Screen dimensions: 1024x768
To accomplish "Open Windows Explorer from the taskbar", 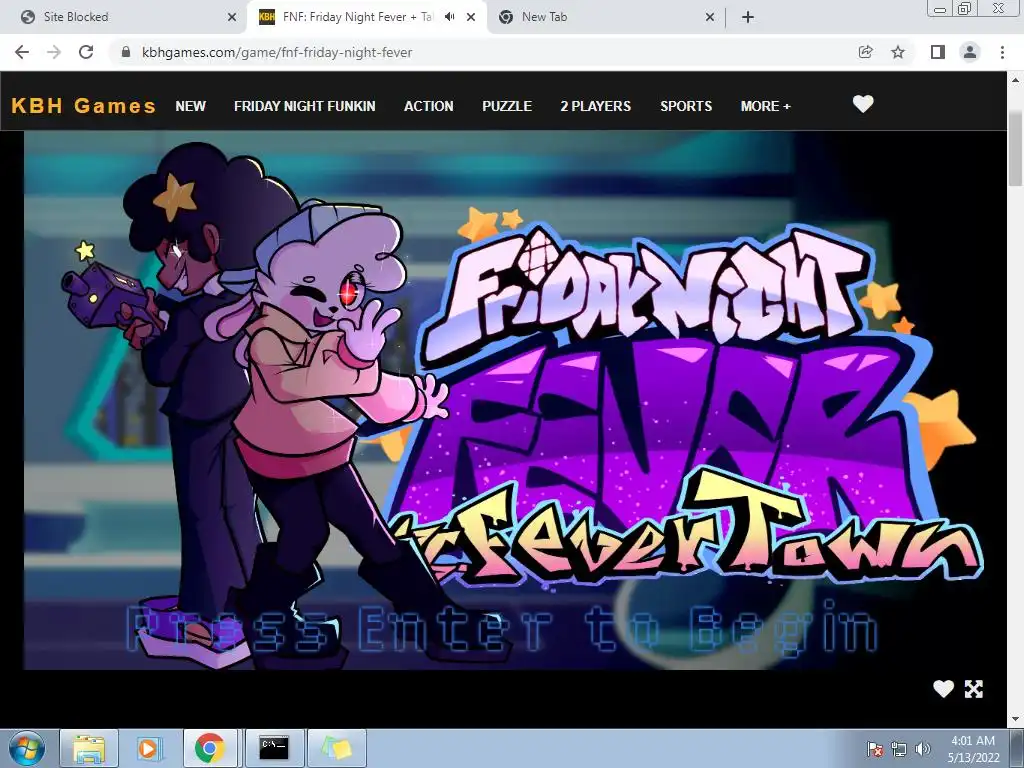I will (x=89, y=748).
